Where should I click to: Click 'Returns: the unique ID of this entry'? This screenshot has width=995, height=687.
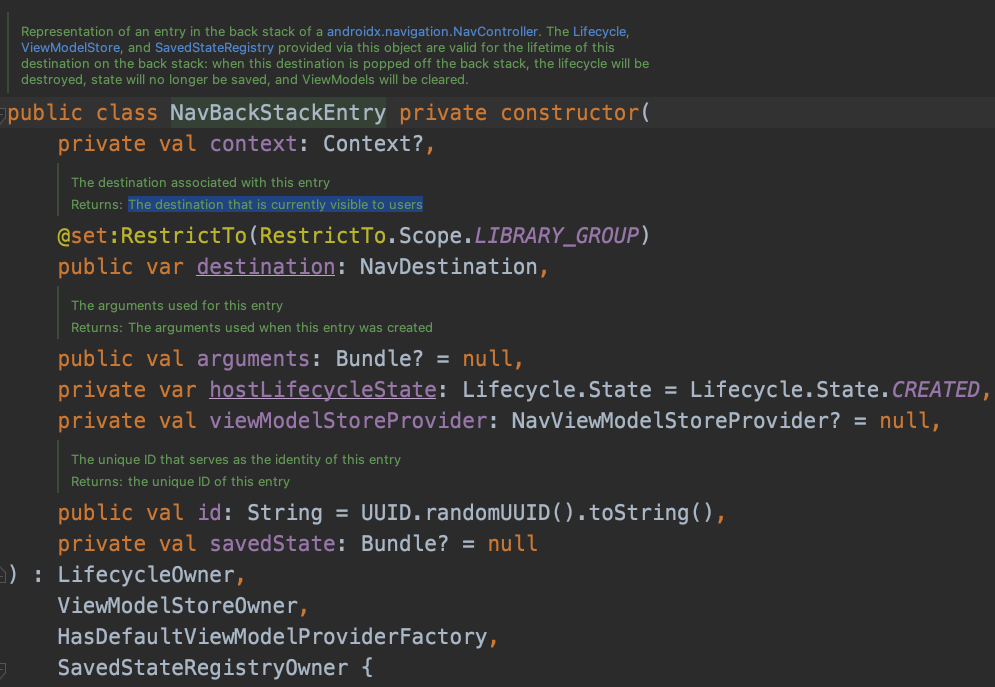point(180,481)
